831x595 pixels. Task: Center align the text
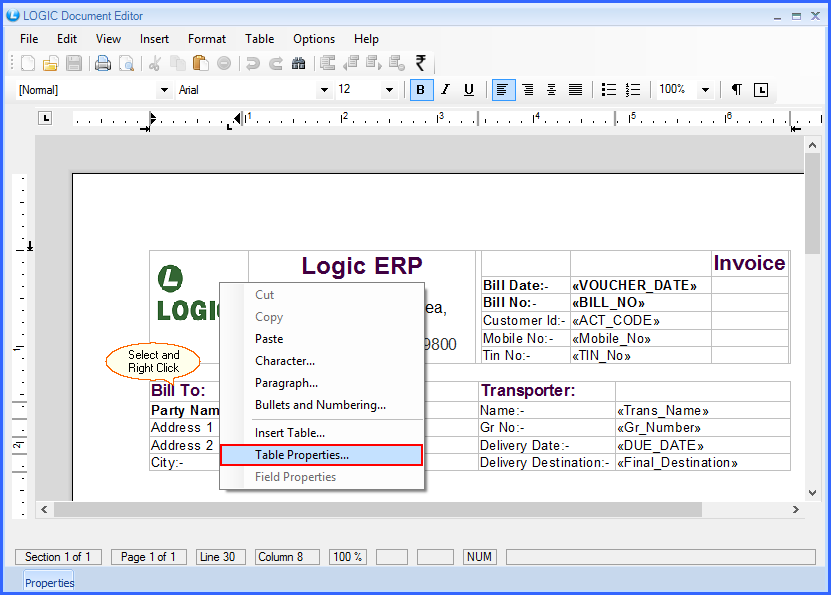[551, 90]
